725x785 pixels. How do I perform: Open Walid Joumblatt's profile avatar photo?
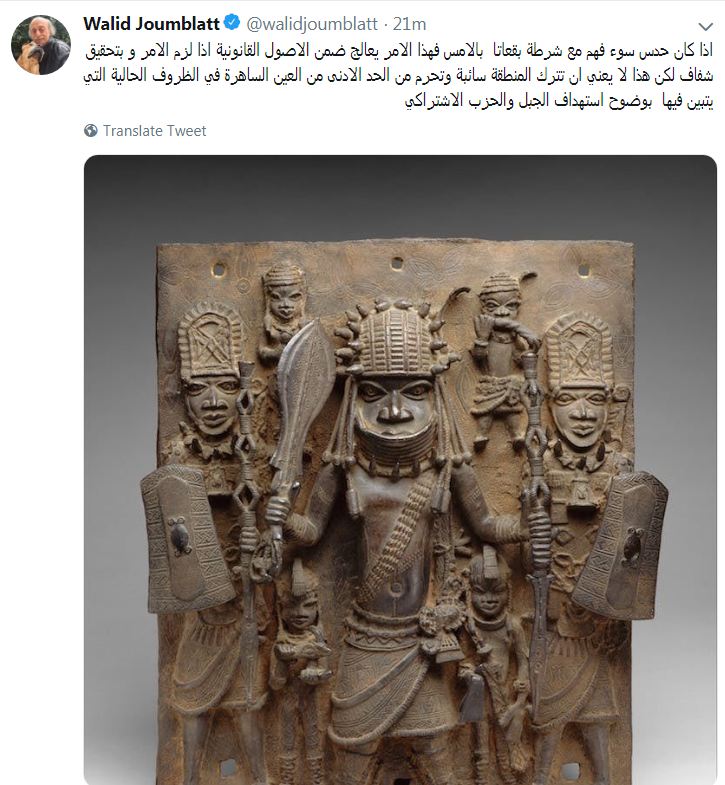click(x=41, y=45)
